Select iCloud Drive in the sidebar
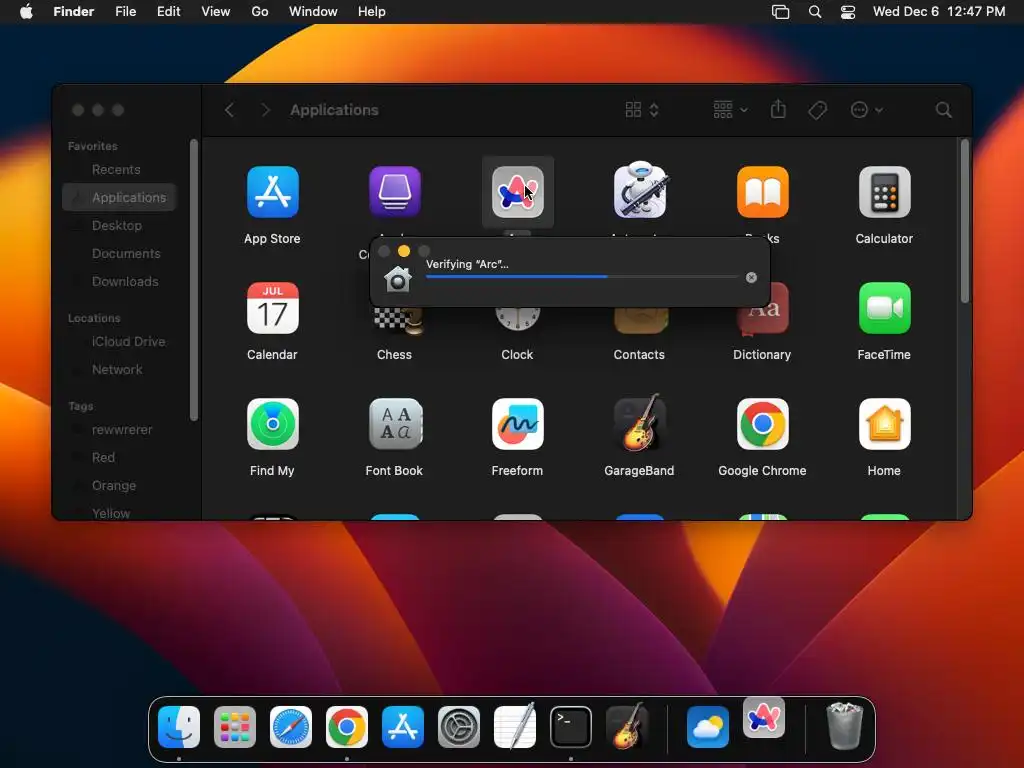 click(x=119, y=342)
